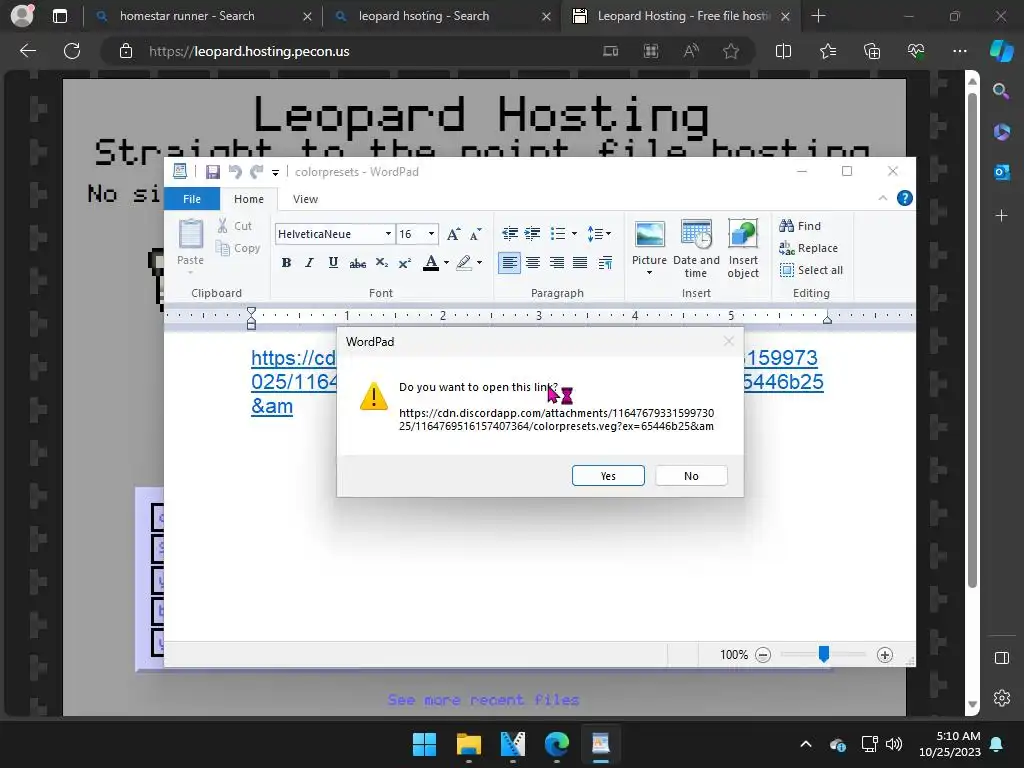Toggle Underline formatting
Viewport: 1024px width, 768px height.
[333, 263]
